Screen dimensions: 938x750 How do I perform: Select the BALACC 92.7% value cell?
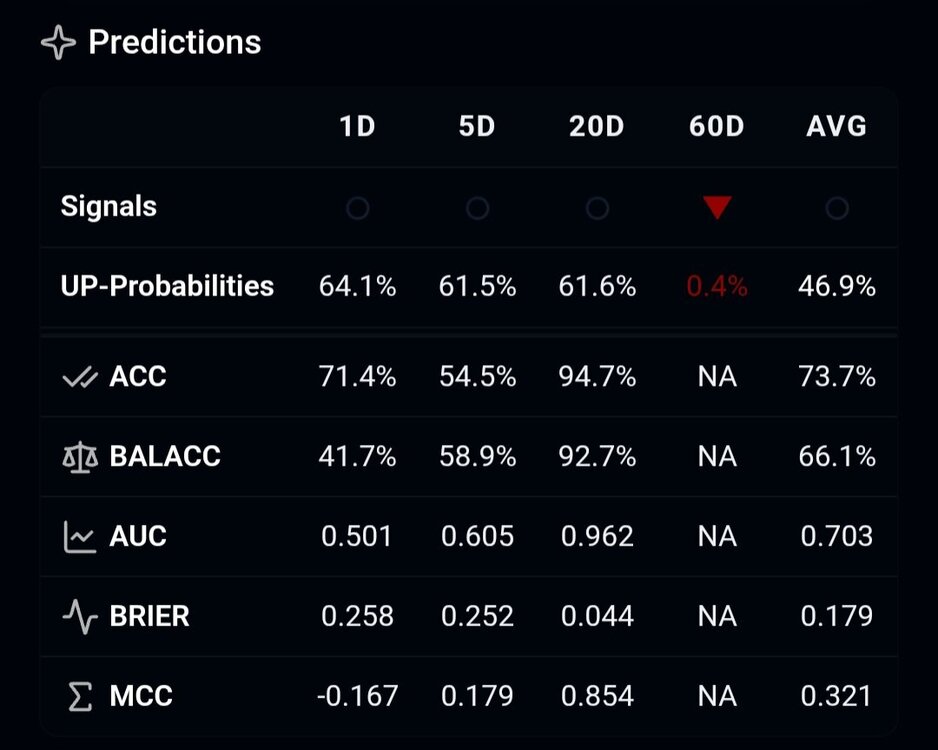click(597, 457)
